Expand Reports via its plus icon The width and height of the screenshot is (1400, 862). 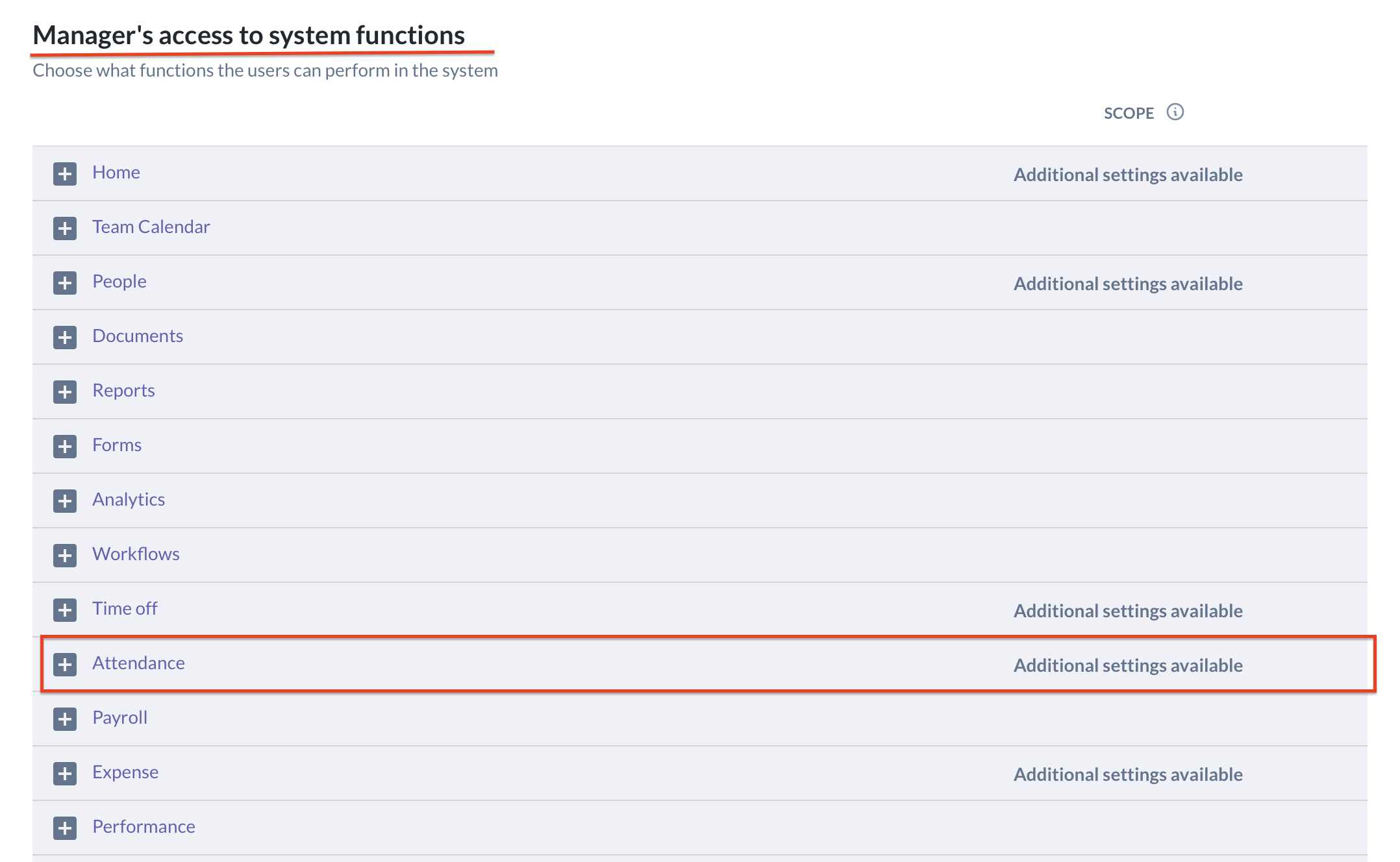pyautogui.click(x=65, y=392)
